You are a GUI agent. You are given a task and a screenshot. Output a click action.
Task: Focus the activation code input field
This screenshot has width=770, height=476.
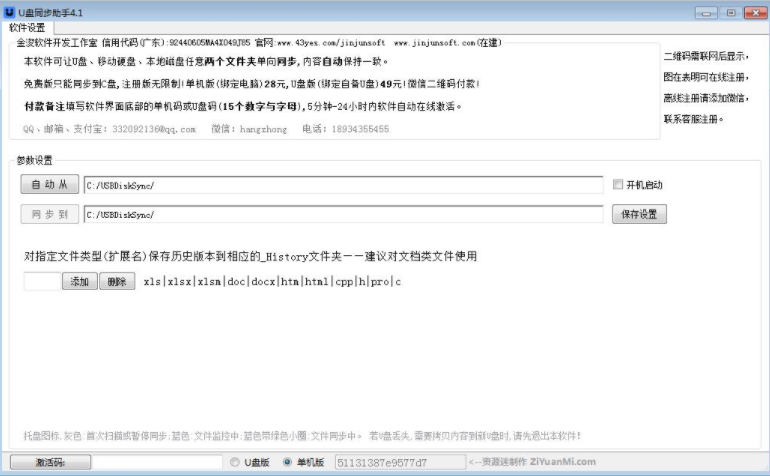point(157,462)
